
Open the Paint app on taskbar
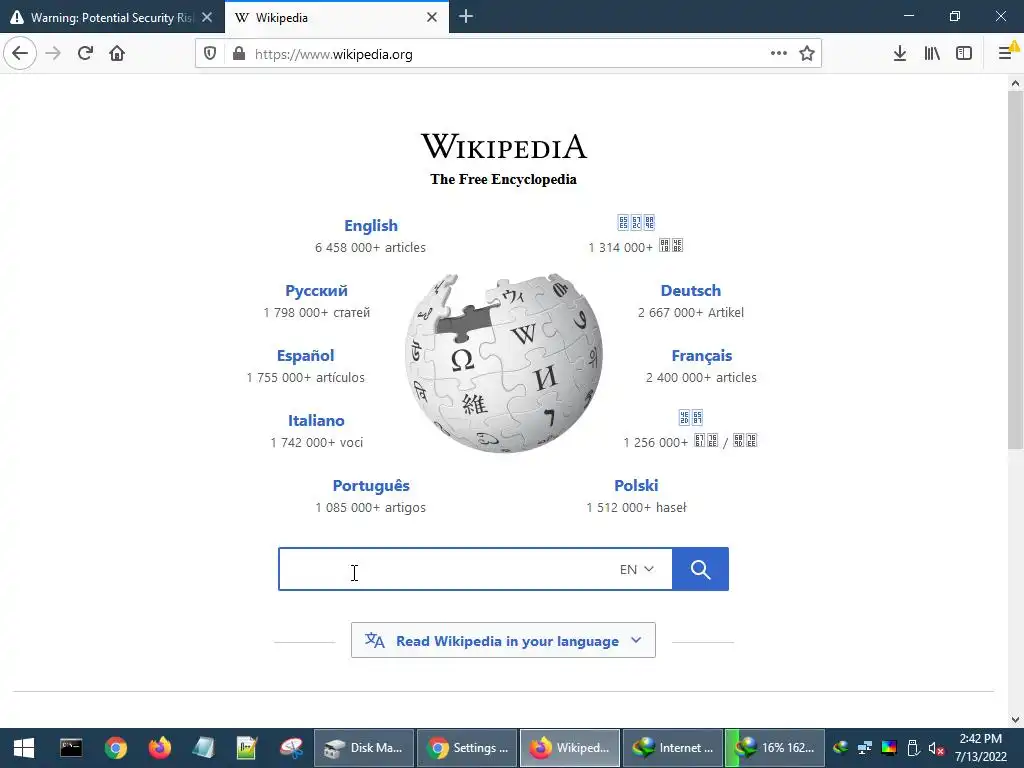[x=291, y=748]
